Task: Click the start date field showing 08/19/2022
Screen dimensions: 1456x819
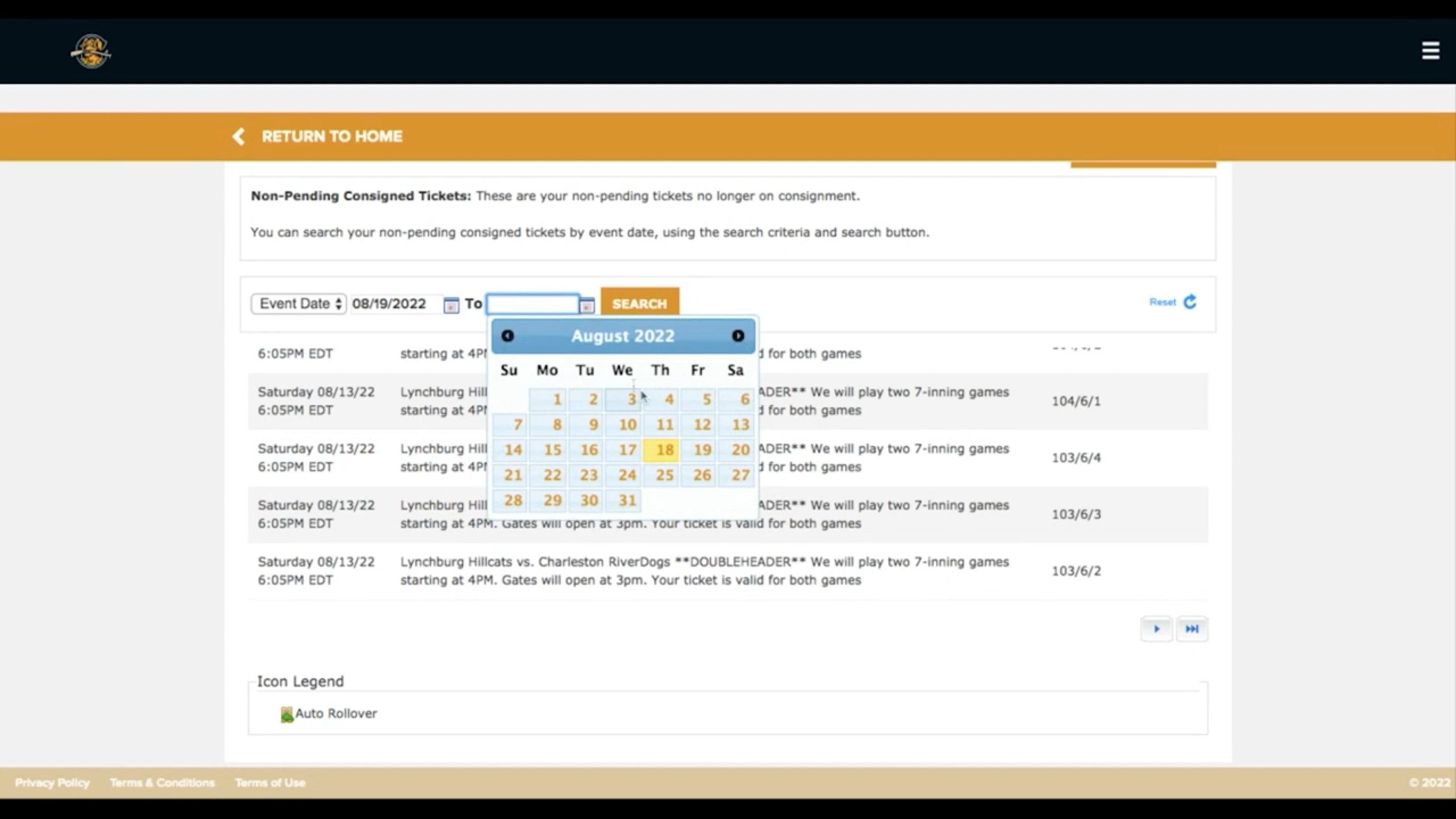Action: pyautogui.click(x=396, y=304)
